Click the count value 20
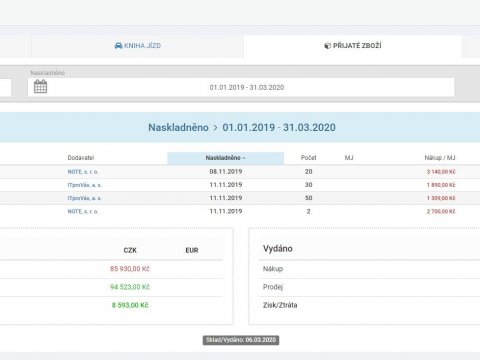Image resolution: width=480 pixels, height=360 pixels. [308, 172]
